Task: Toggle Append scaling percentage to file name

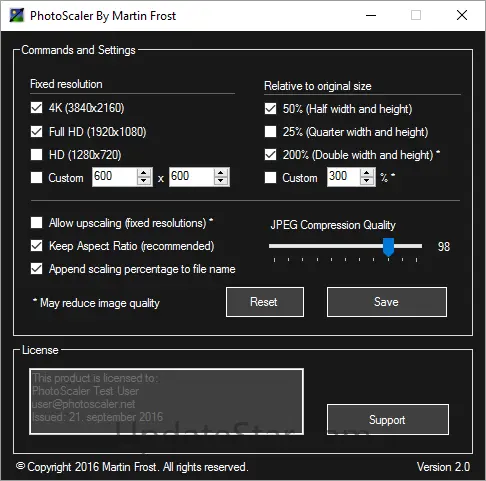Action: pyautogui.click(x=36, y=269)
